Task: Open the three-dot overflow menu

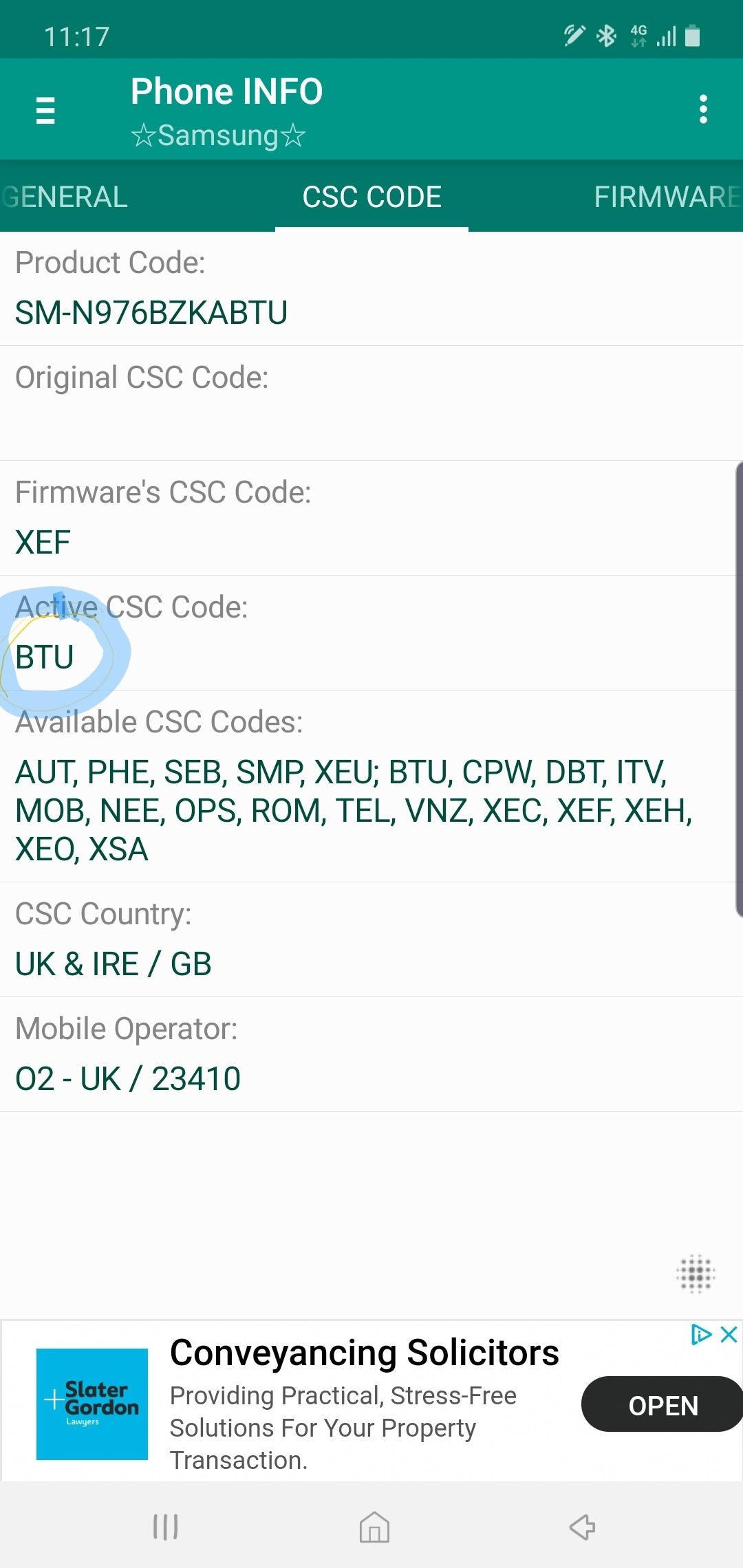Action: point(702,110)
